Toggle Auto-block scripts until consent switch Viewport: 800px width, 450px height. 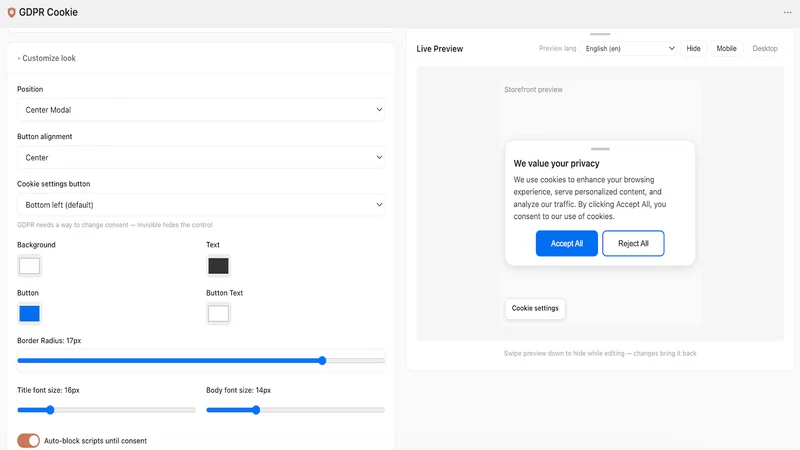(28, 441)
